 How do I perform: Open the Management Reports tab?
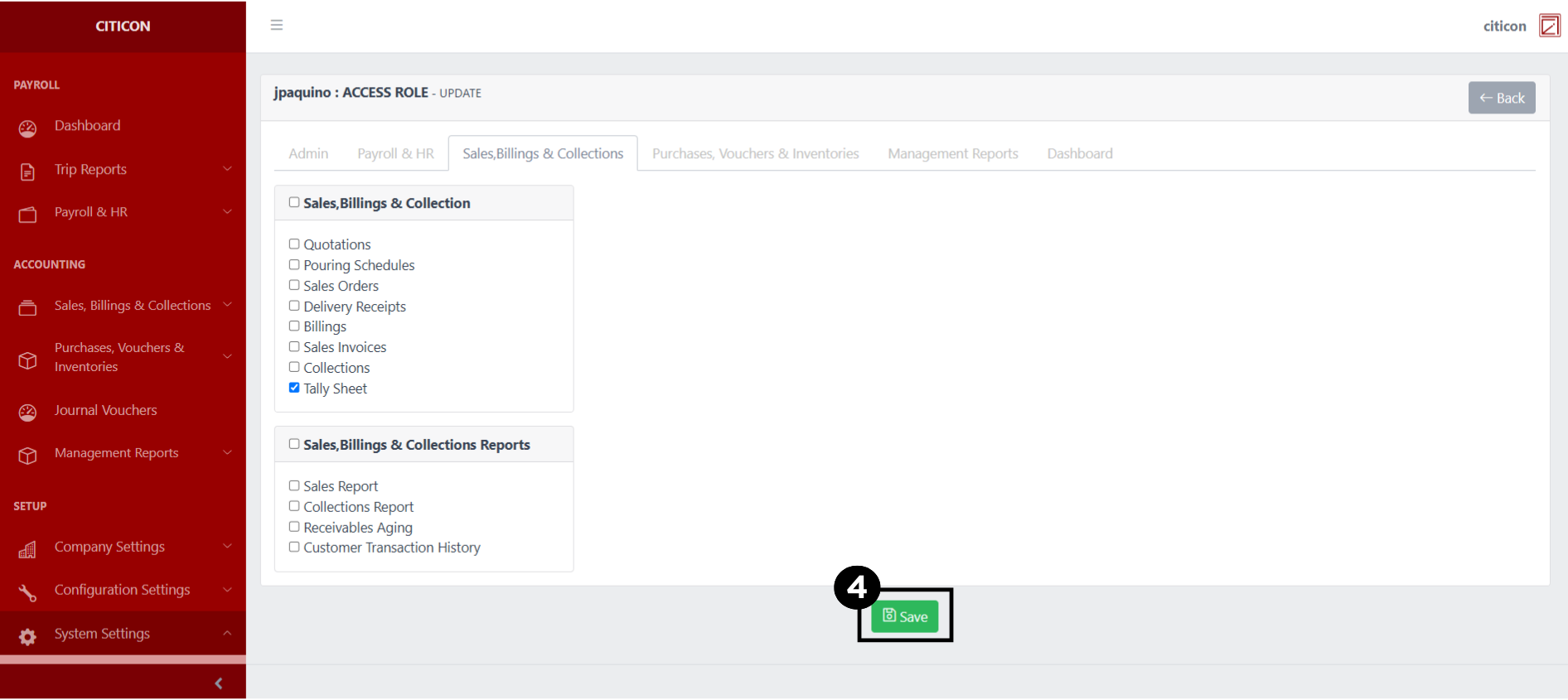953,153
